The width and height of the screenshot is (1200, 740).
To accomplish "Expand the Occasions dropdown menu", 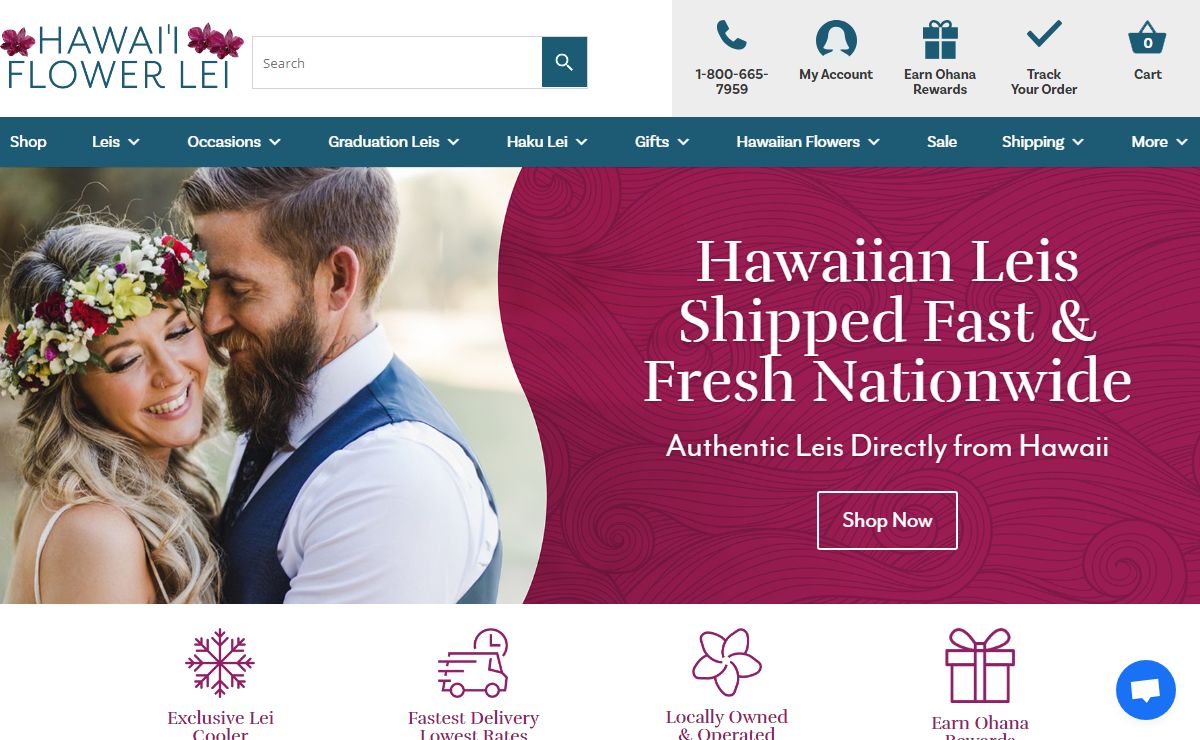I will pyautogui.click(x=234, y=142).
